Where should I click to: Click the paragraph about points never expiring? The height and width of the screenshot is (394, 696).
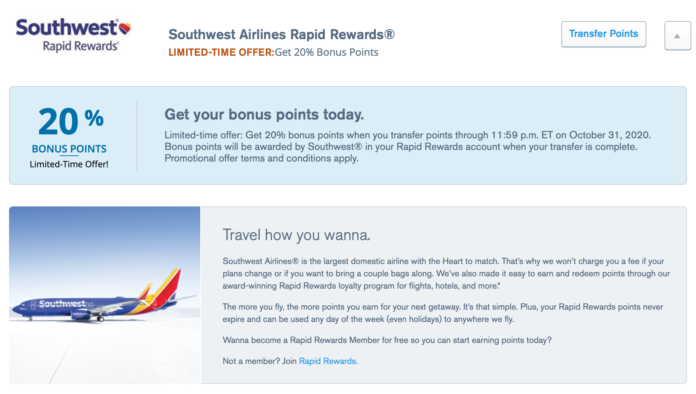(443, 313)
